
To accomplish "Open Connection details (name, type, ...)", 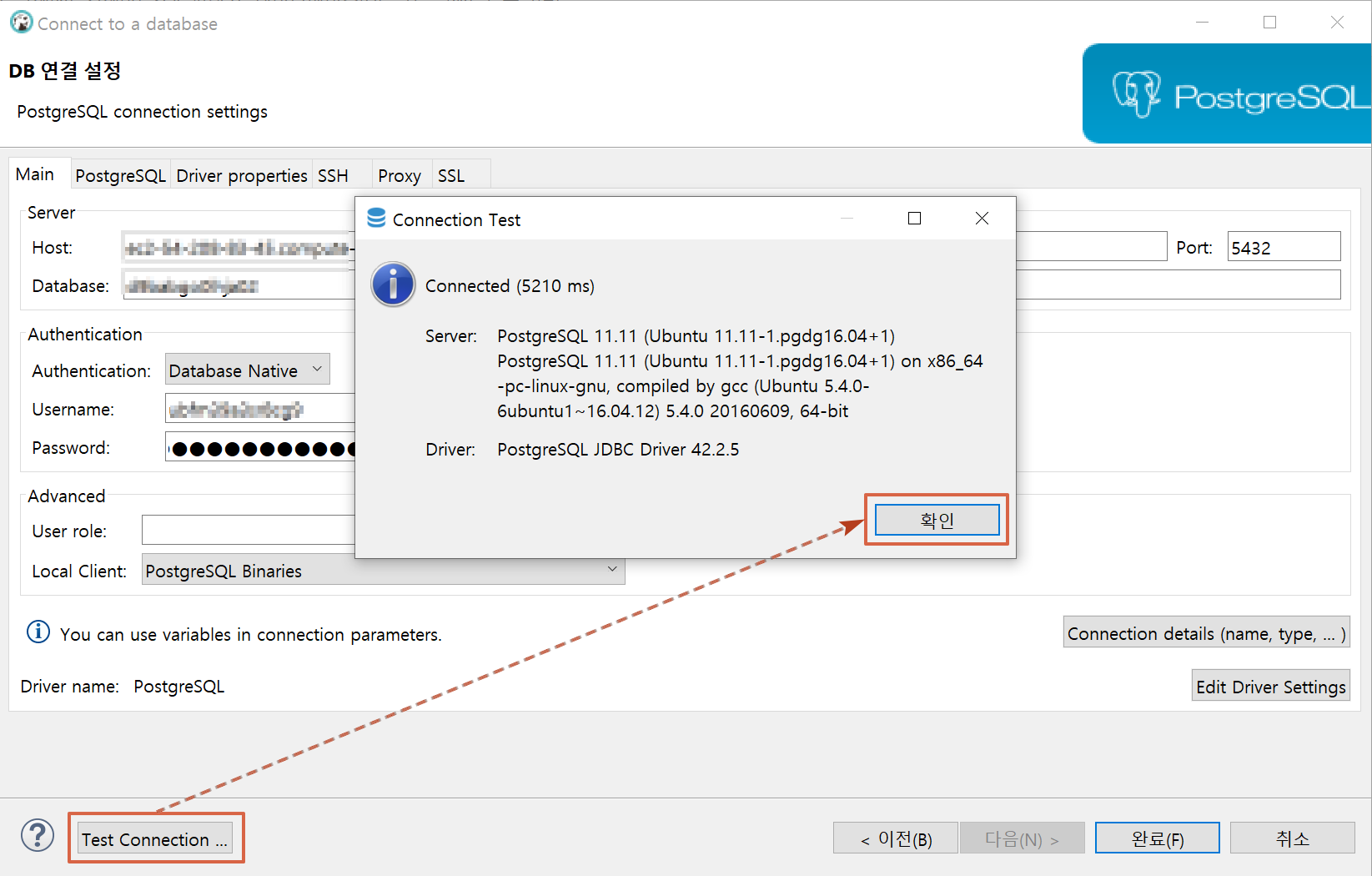I will coord(1207,632).
